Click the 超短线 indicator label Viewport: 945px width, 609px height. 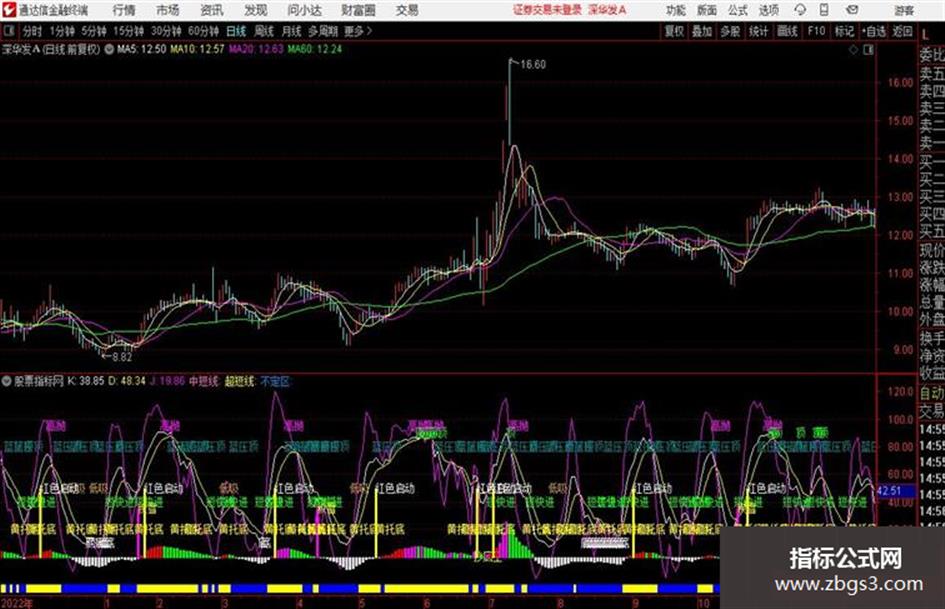tap(239, 381)
